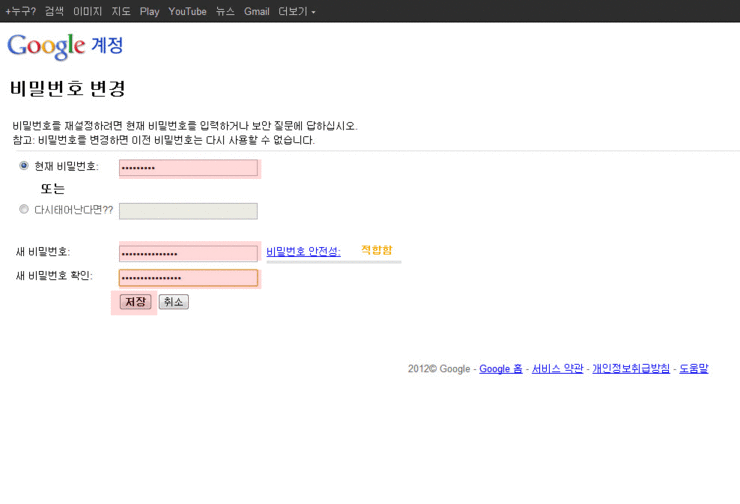The height and width of the screenshot is (504, 740).
Task: Focus the 새 비밀번호 확인 field
Action: 188,278
